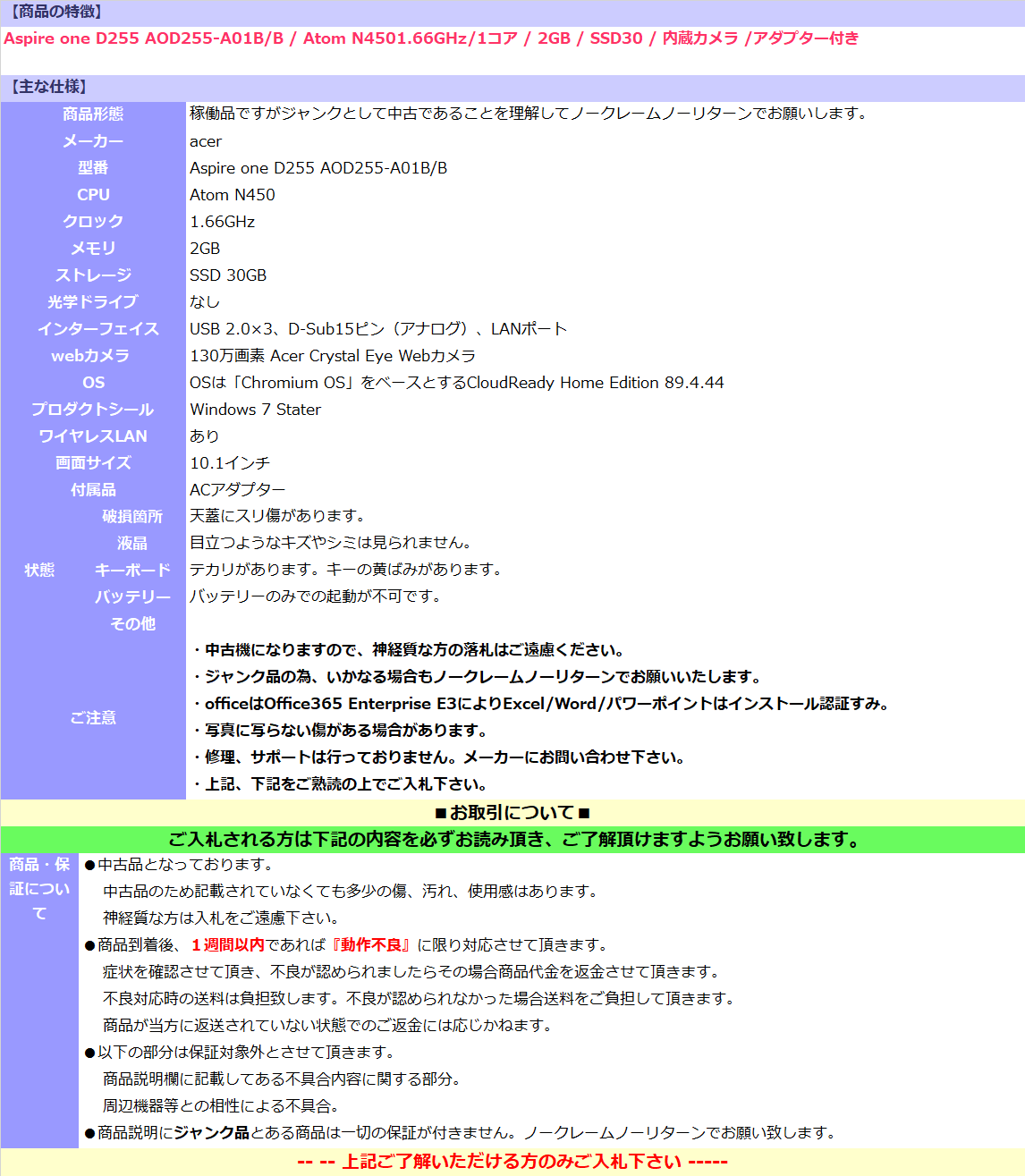Click the bold word 'ジャンク品' in the last bullet
Image resolution: width=1025 pixels, height=1176 pixels.
click(211, 1133)
